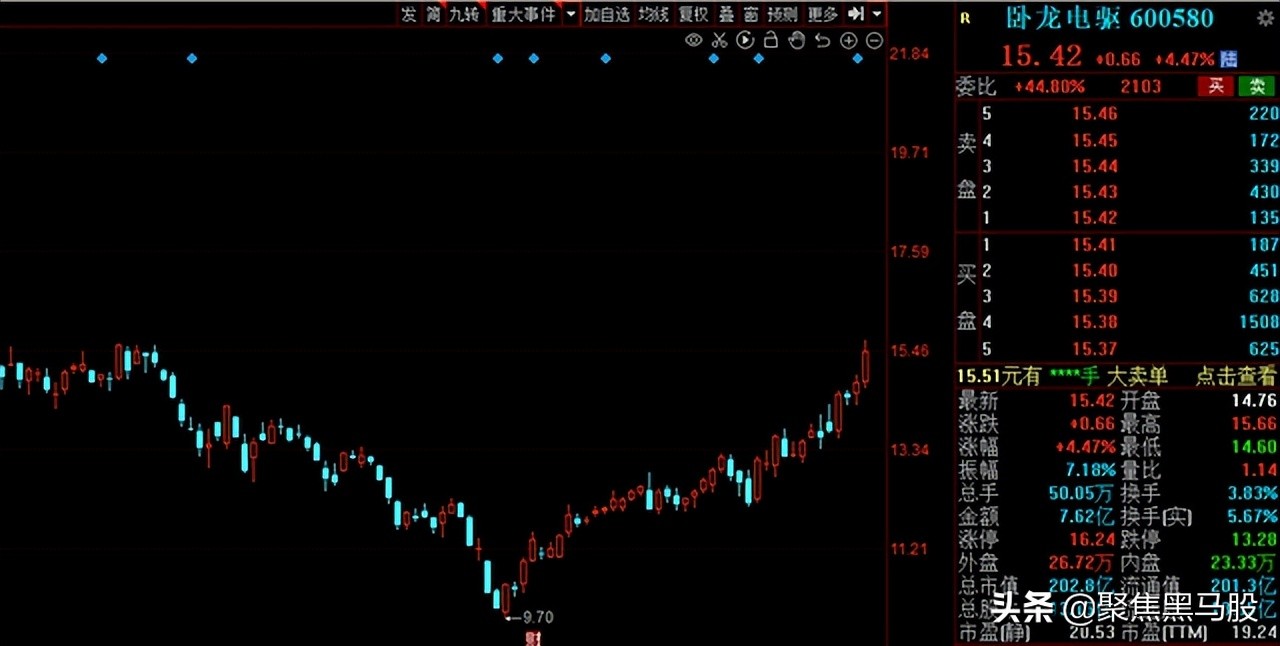Click the green 卖 sell button

(x=1257, y=86)
